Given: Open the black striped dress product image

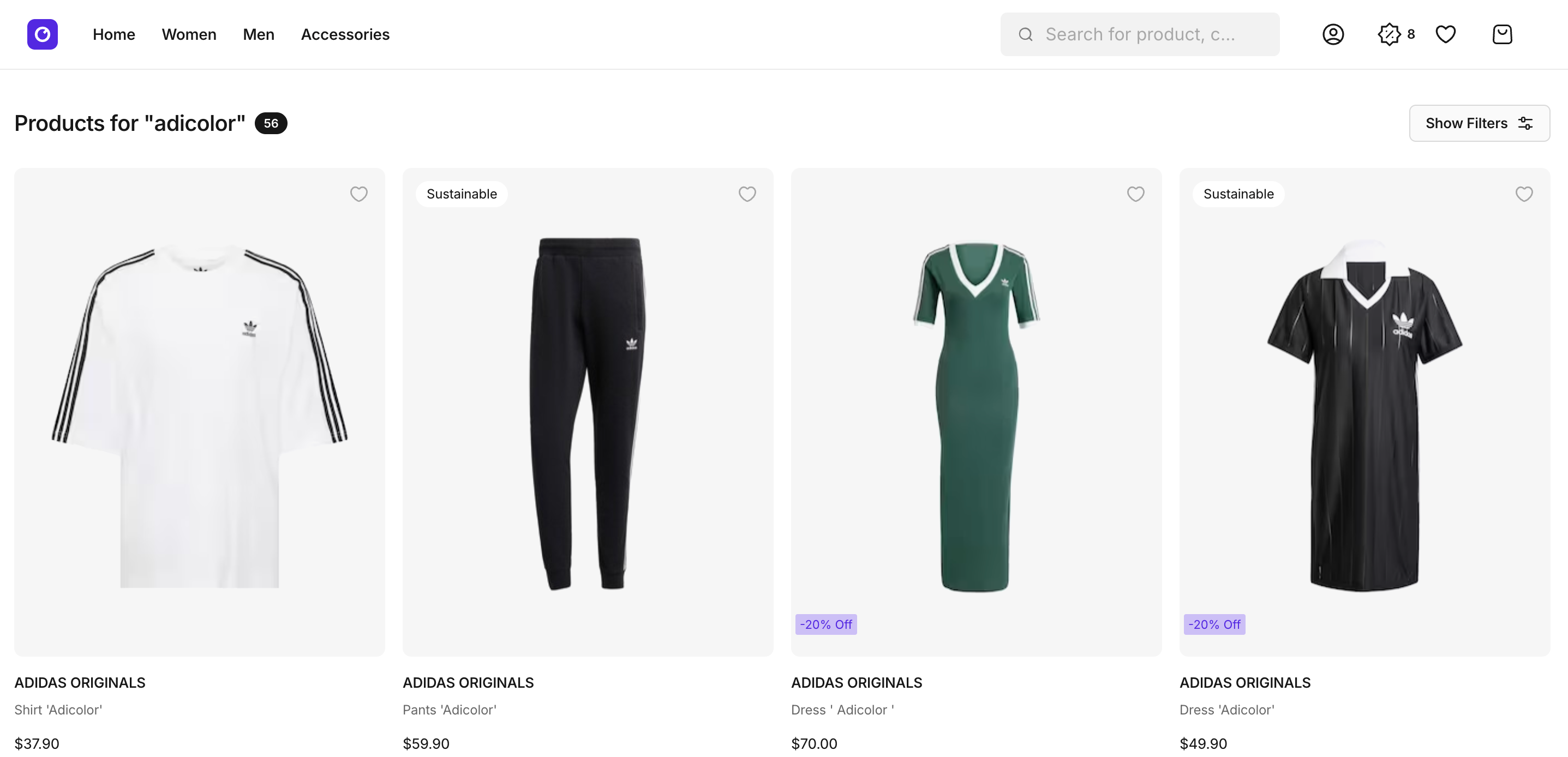Looking at the screenshot, I should click(x=1364, y=414).
